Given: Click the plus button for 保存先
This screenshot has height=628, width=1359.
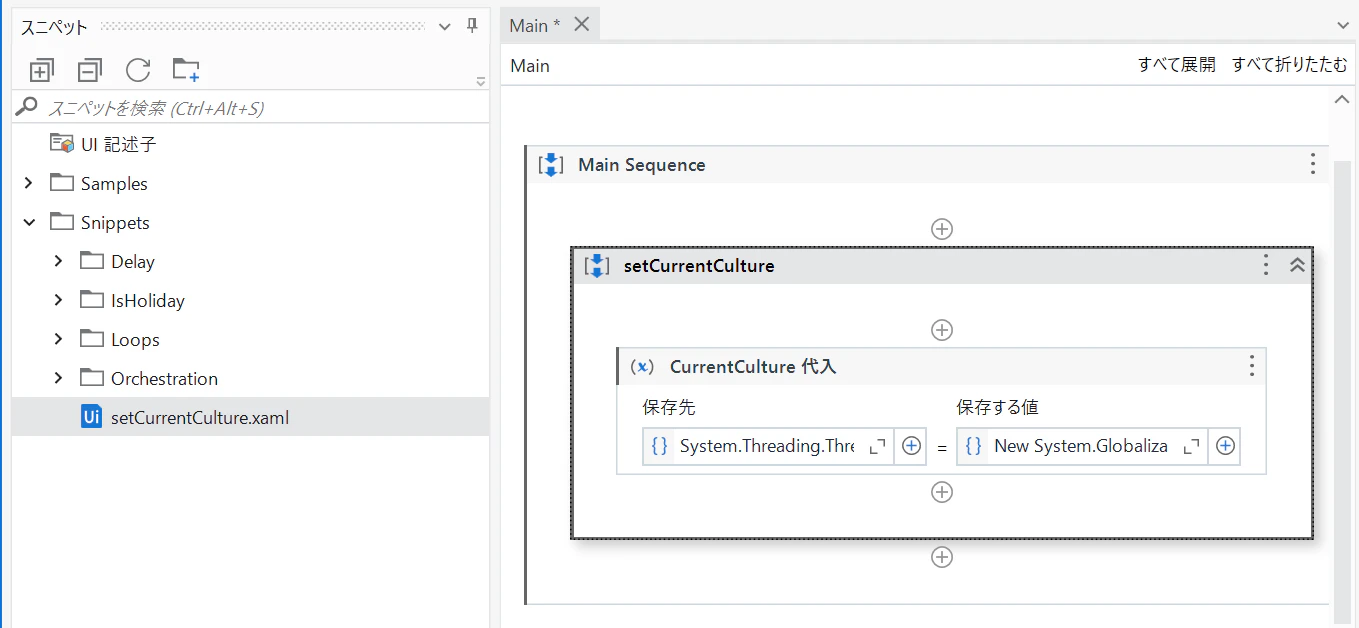Looking at the screenshot, I should click(x=911, y=446).
